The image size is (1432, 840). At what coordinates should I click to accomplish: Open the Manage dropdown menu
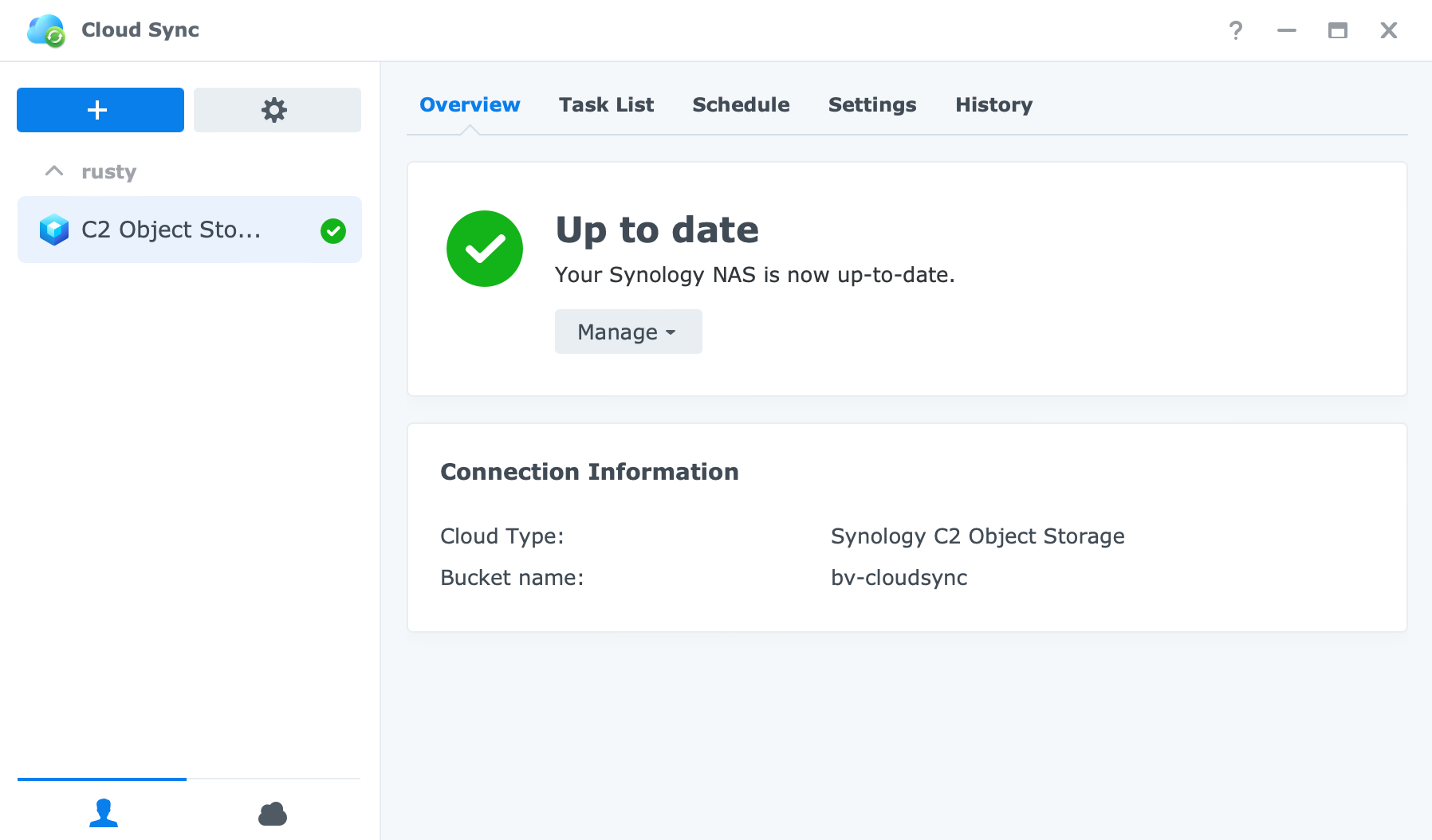tap(628, 332)
